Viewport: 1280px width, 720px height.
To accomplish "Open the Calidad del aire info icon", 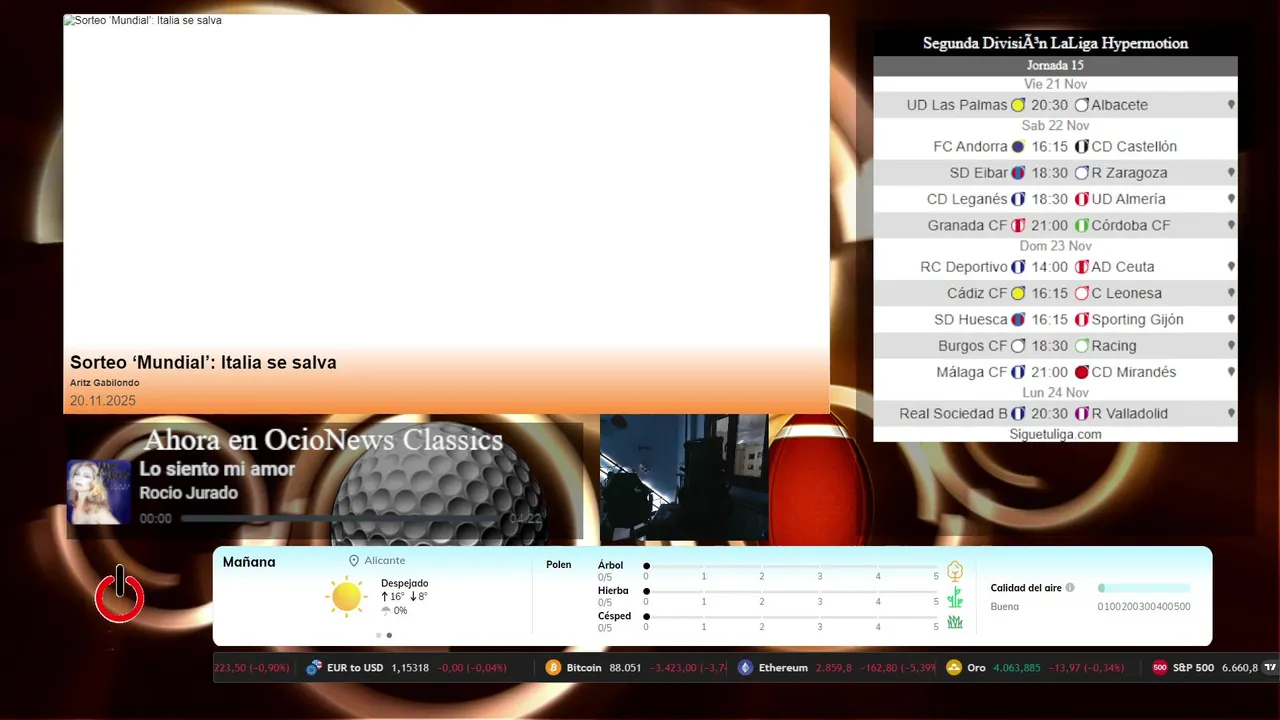I will 1070,588.
